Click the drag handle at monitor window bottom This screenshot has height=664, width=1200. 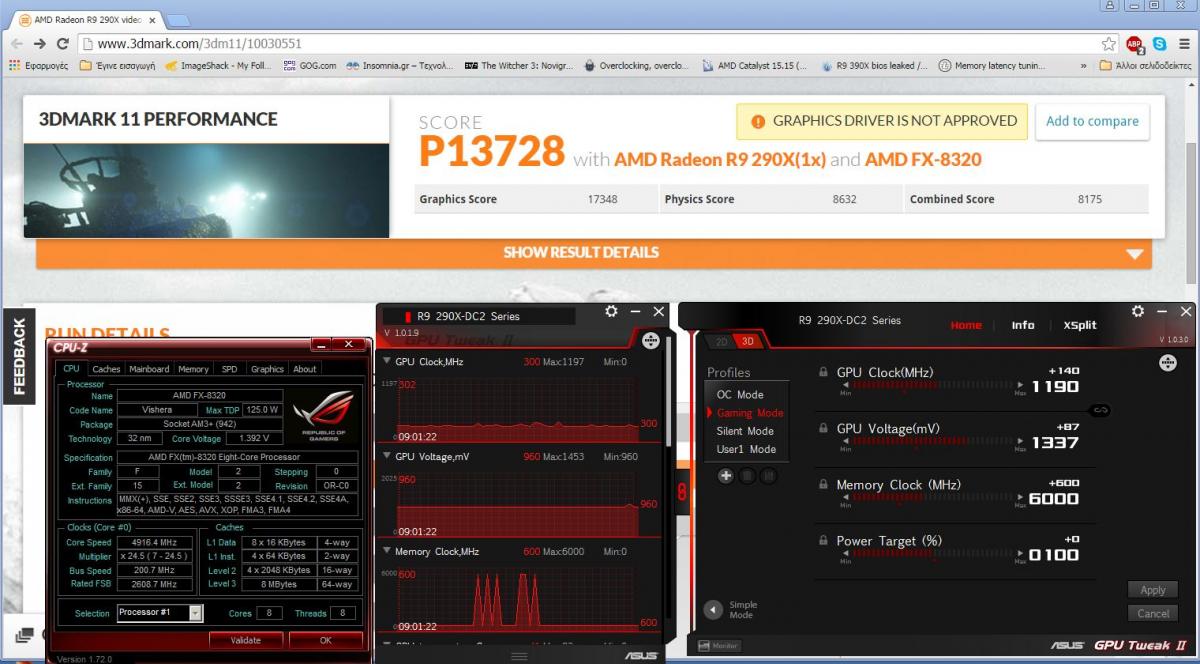[x=519, y=656]
